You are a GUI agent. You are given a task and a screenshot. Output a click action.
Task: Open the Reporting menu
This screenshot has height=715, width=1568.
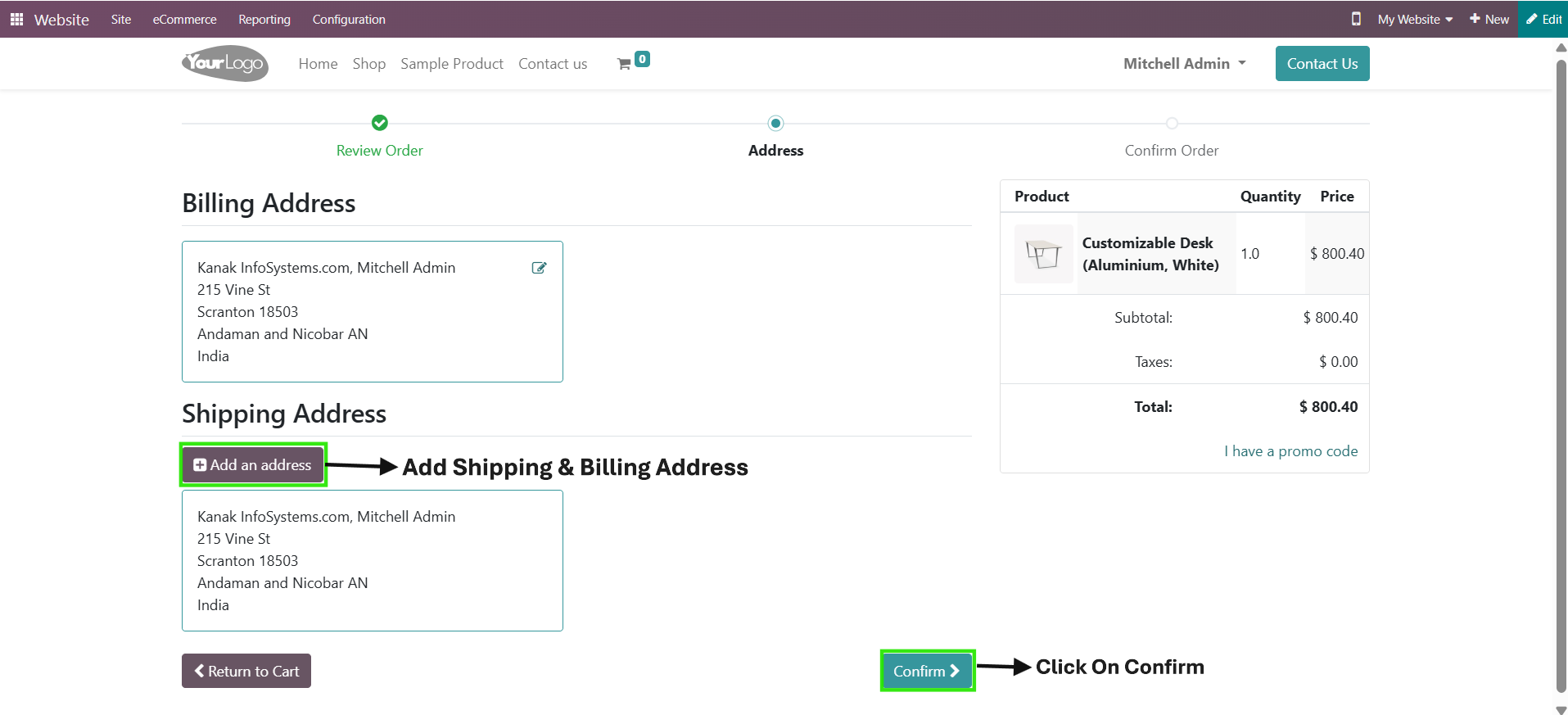[264, 19]
